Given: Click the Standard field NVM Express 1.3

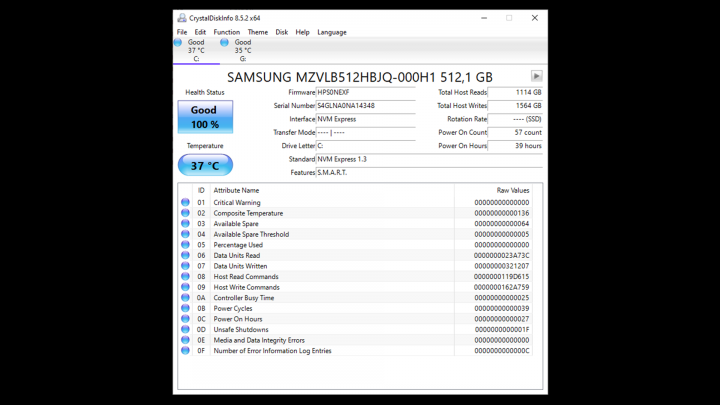Looking at the screenshot, I should [x=429, y=159].
